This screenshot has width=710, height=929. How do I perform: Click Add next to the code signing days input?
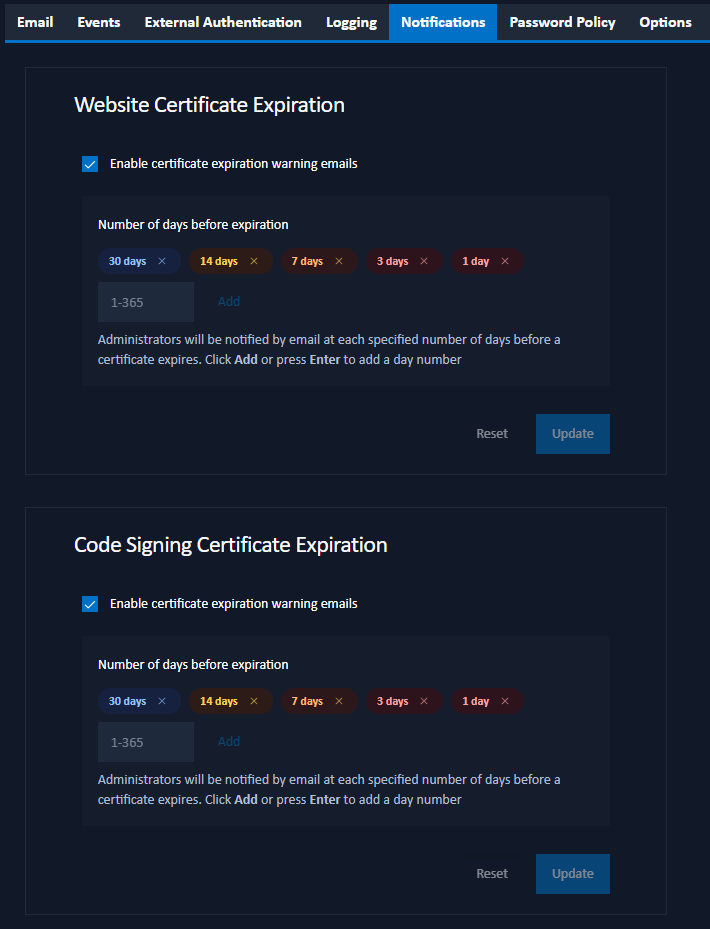(228, 740)
